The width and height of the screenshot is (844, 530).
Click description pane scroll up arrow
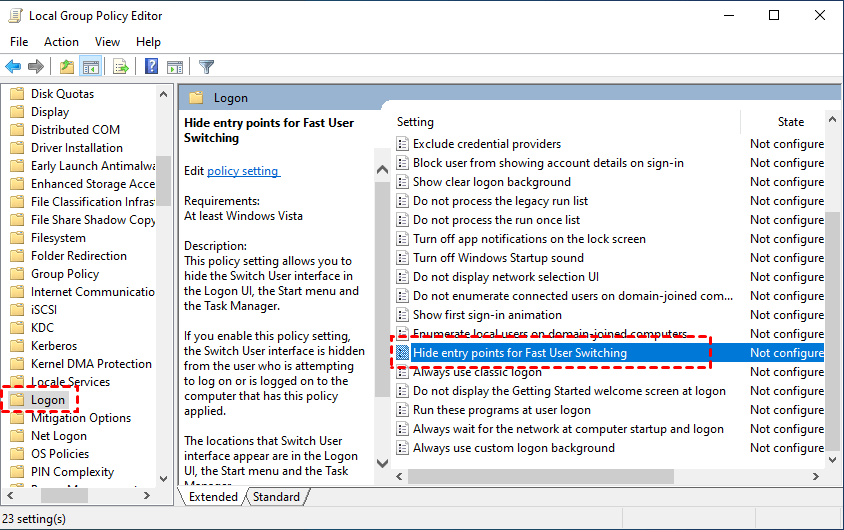click(382, 169)
